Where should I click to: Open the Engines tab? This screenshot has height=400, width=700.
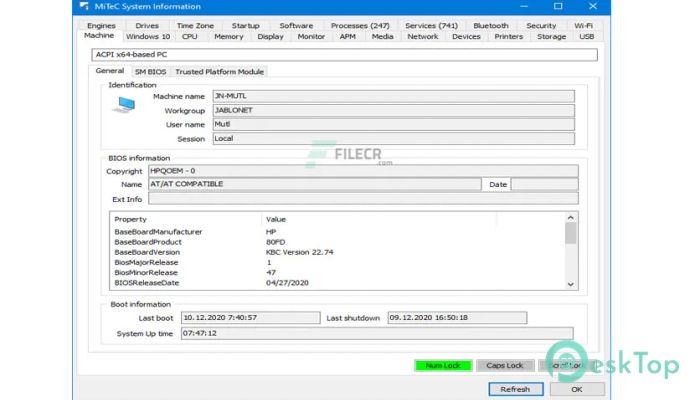101,25
